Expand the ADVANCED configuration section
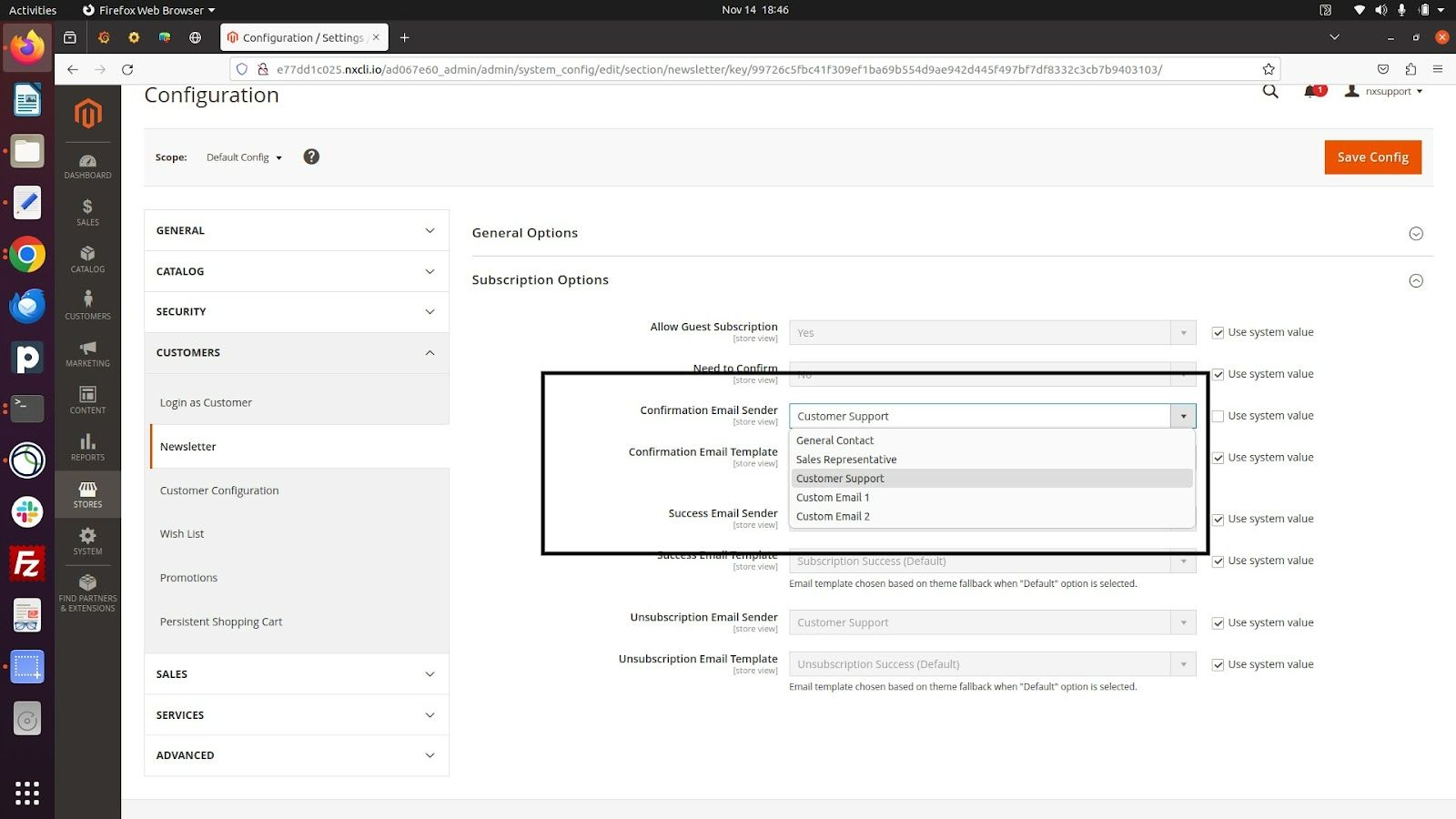1456x819 pixels. tap(296, 755)
